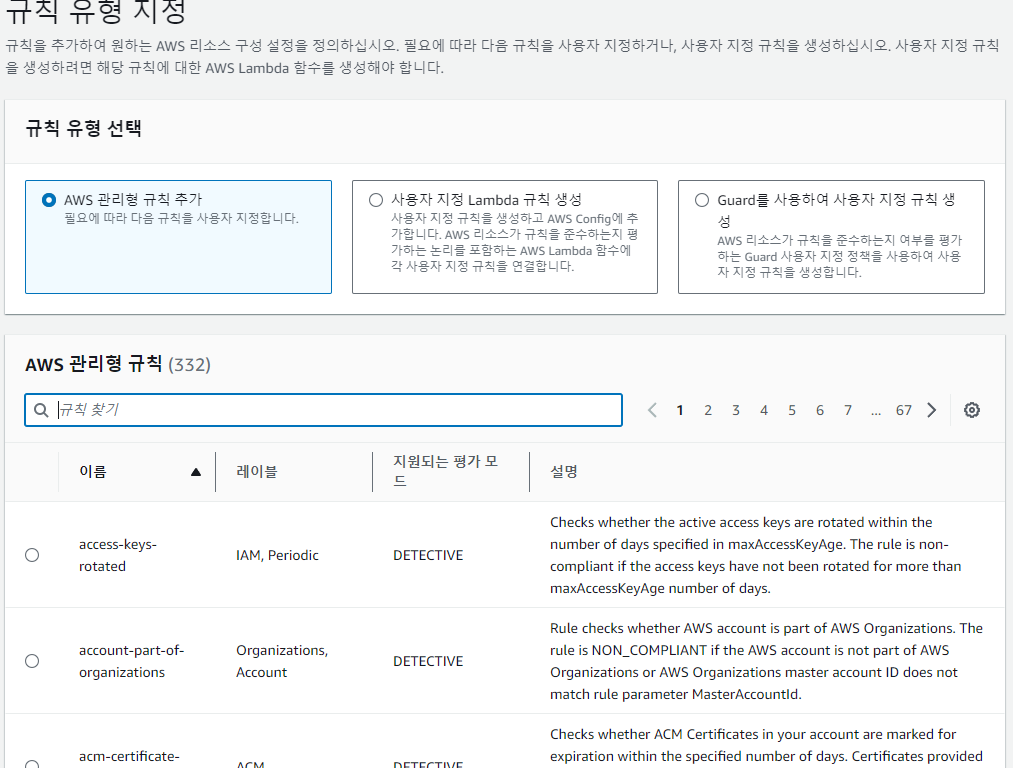Click the pagination ellipsis
Viewport: 1013px width, 768px height.
coord(875,411)
